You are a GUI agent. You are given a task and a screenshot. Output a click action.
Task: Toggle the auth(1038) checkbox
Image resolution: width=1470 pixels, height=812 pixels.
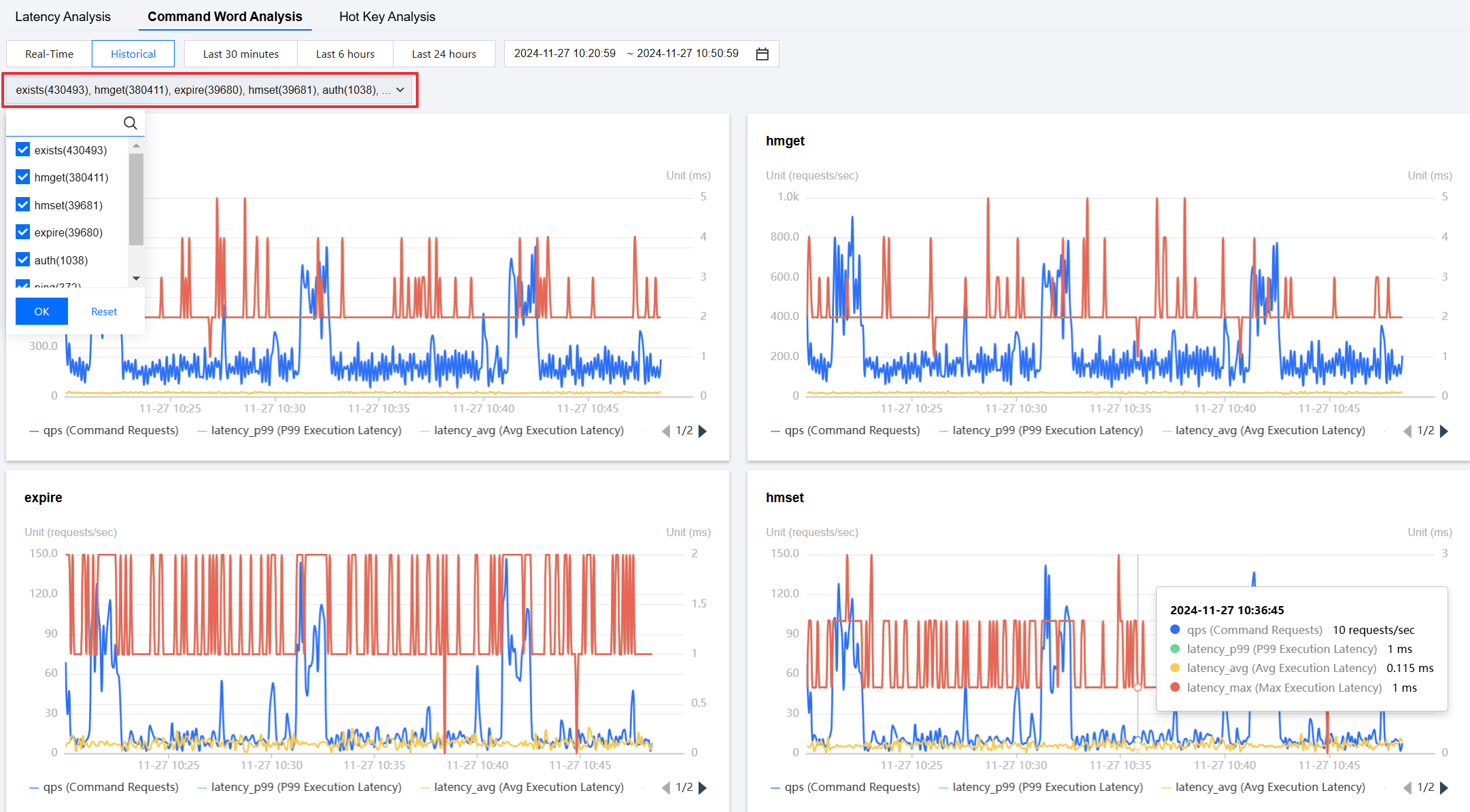(x=23, y=260)
